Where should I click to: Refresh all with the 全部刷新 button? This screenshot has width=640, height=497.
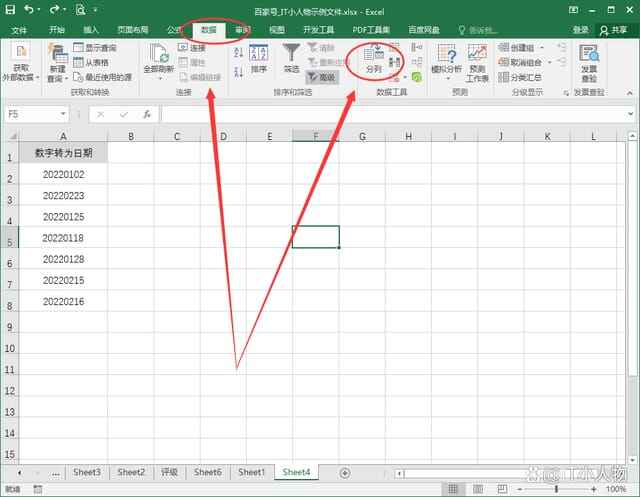tap(159, 62)
